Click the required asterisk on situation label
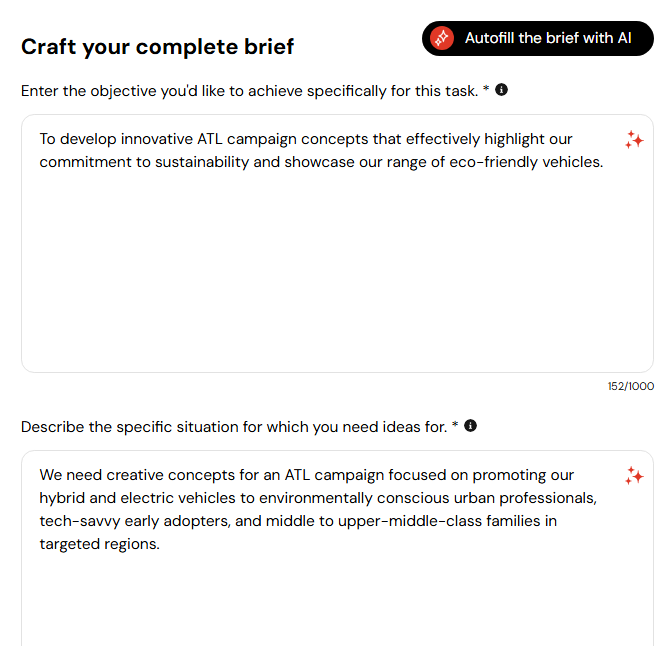671x646 pixels. (x=455, y=424)
